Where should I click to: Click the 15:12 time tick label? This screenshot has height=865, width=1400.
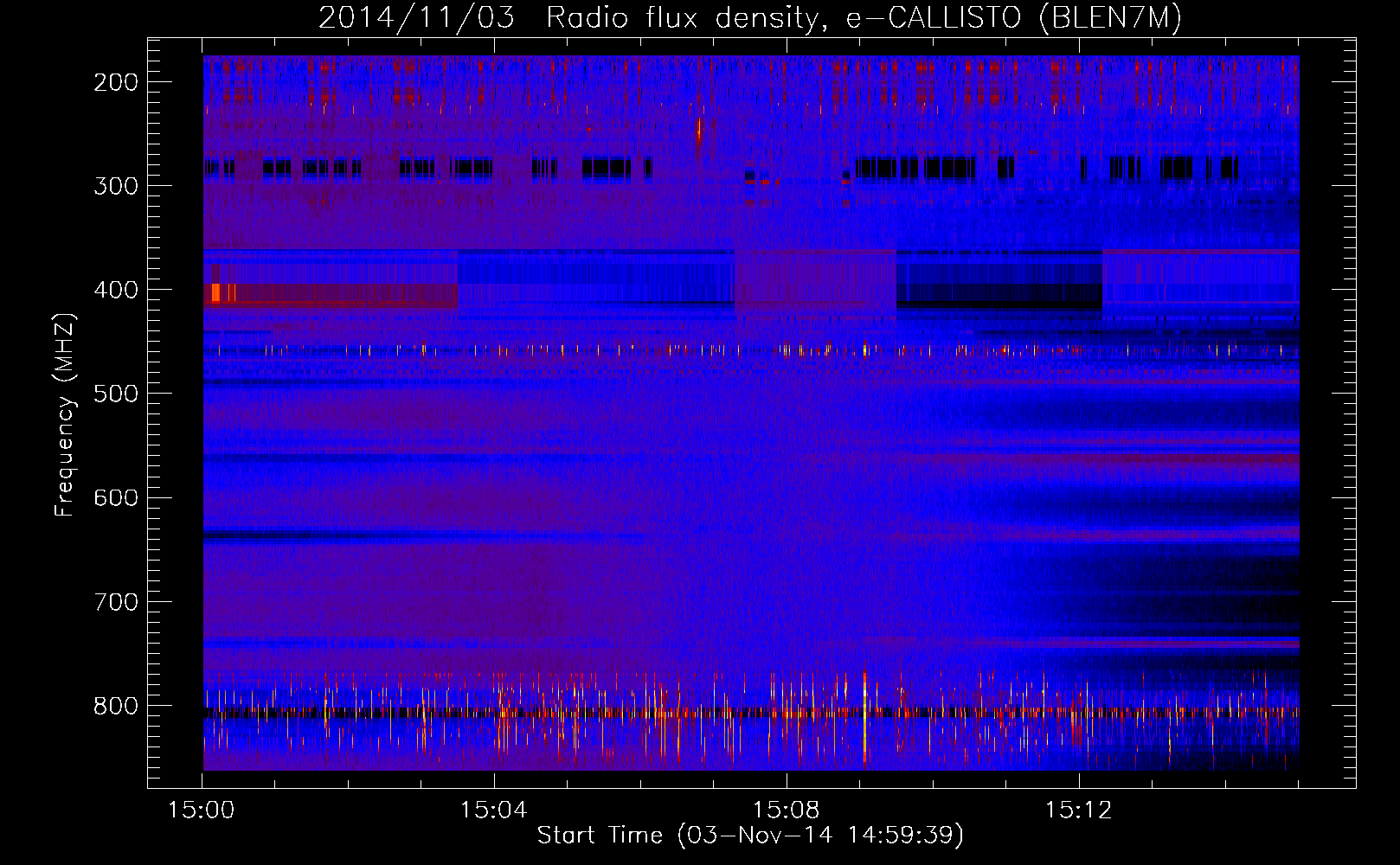[1079, 811]
